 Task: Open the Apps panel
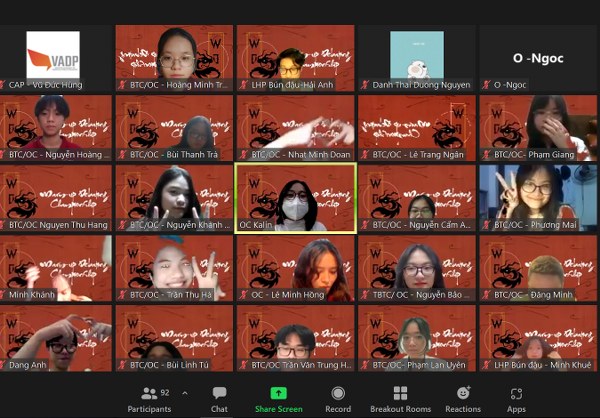[516, 398]
